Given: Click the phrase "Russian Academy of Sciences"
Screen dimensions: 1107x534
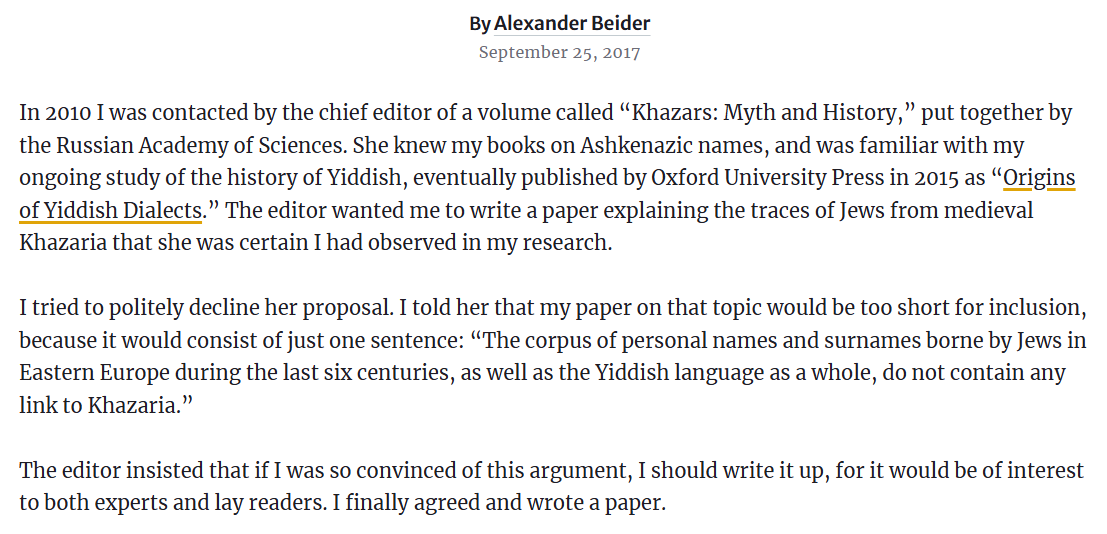Looking at the screenshot, I should pos(201,146).
